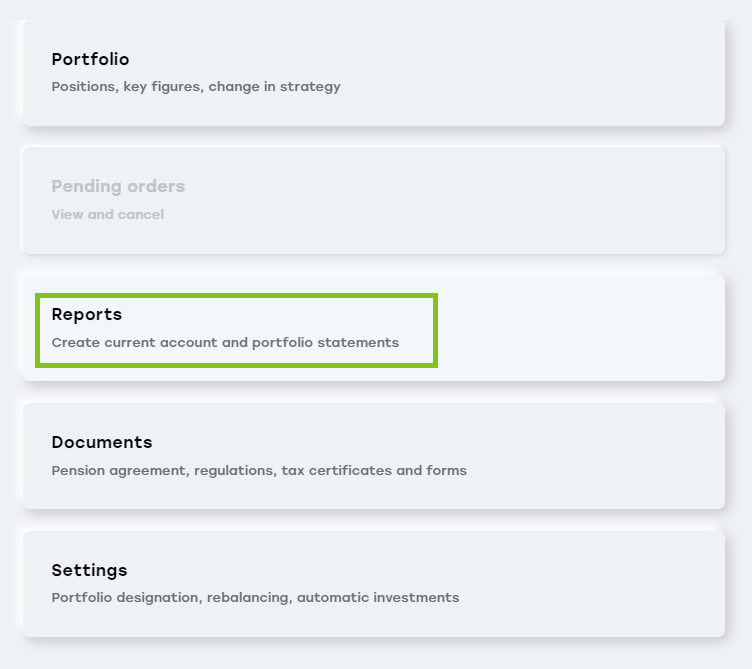Image resolution: width=752 pixels, height=669 pixels.
Task: Click the Reports heading text
Action: [x=87, y=315]
